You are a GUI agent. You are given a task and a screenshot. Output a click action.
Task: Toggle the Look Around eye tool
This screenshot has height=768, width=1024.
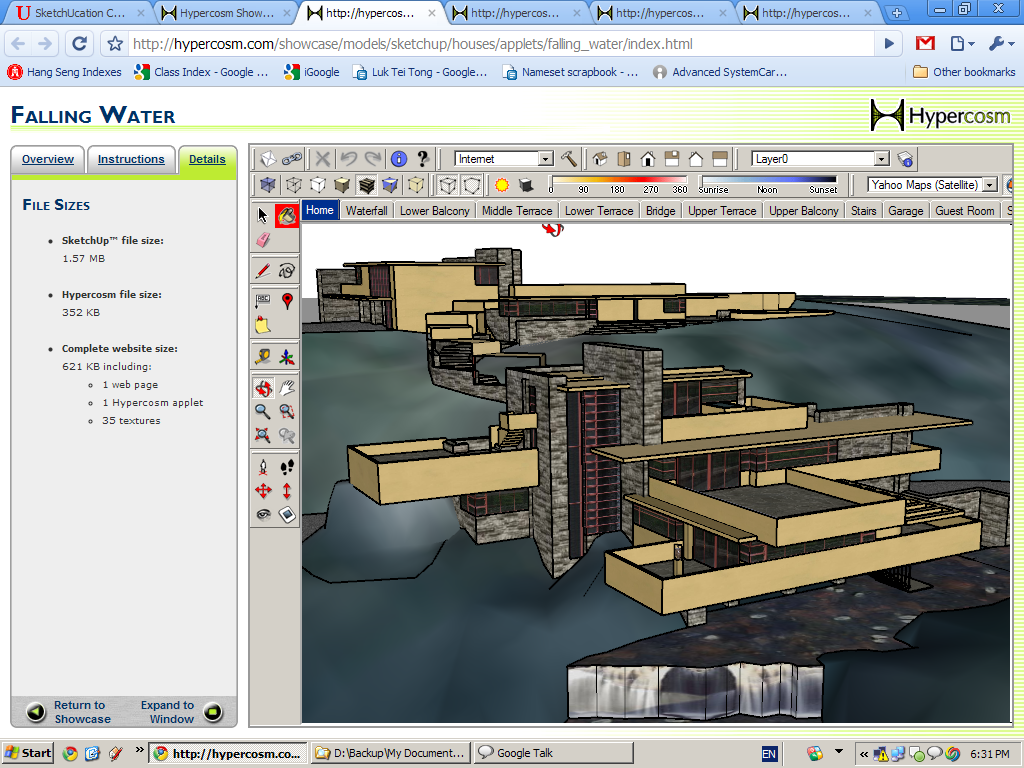pyautogui.click(x=263, y=515)
